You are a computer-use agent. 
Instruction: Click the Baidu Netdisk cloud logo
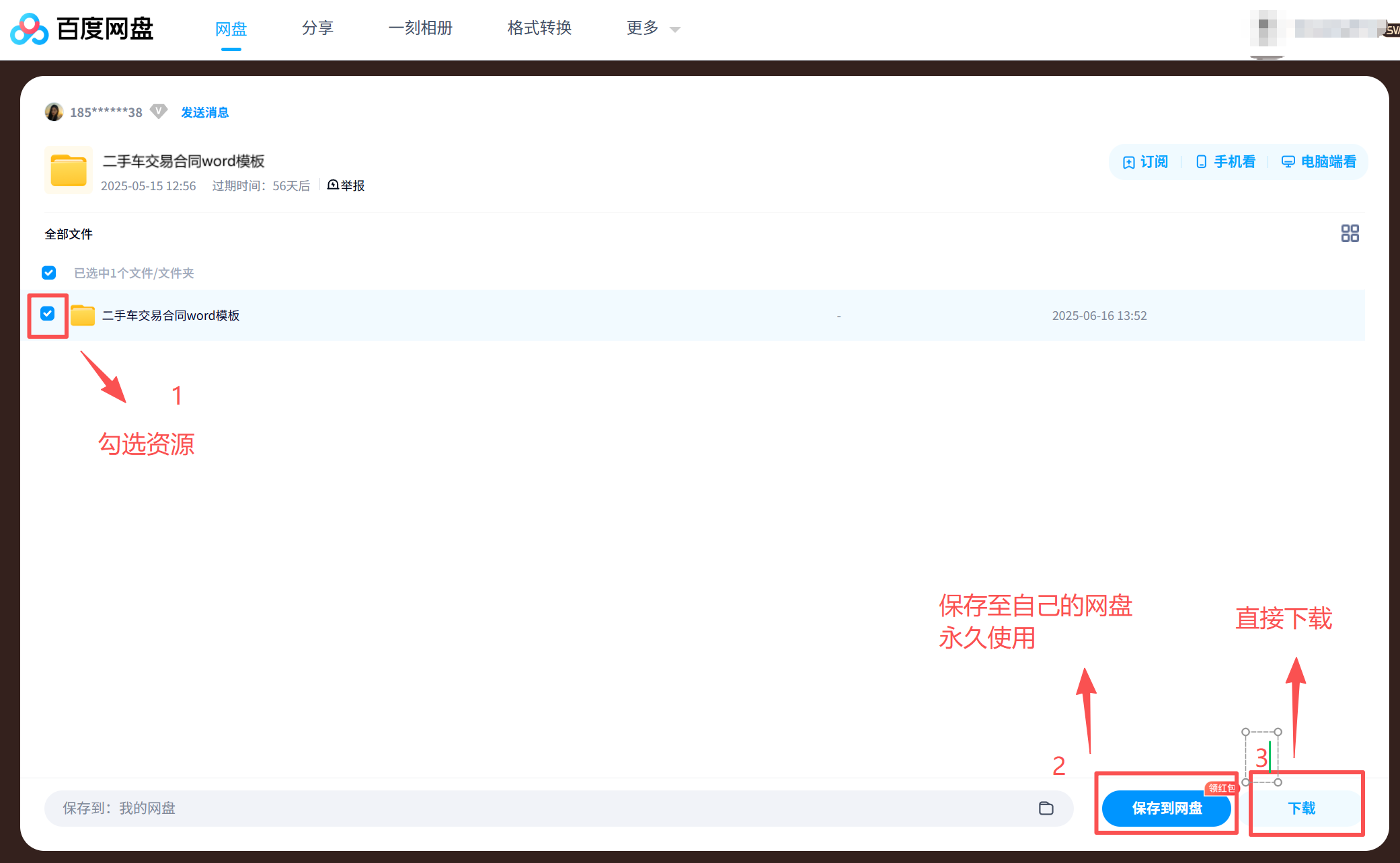click(30, 29)
